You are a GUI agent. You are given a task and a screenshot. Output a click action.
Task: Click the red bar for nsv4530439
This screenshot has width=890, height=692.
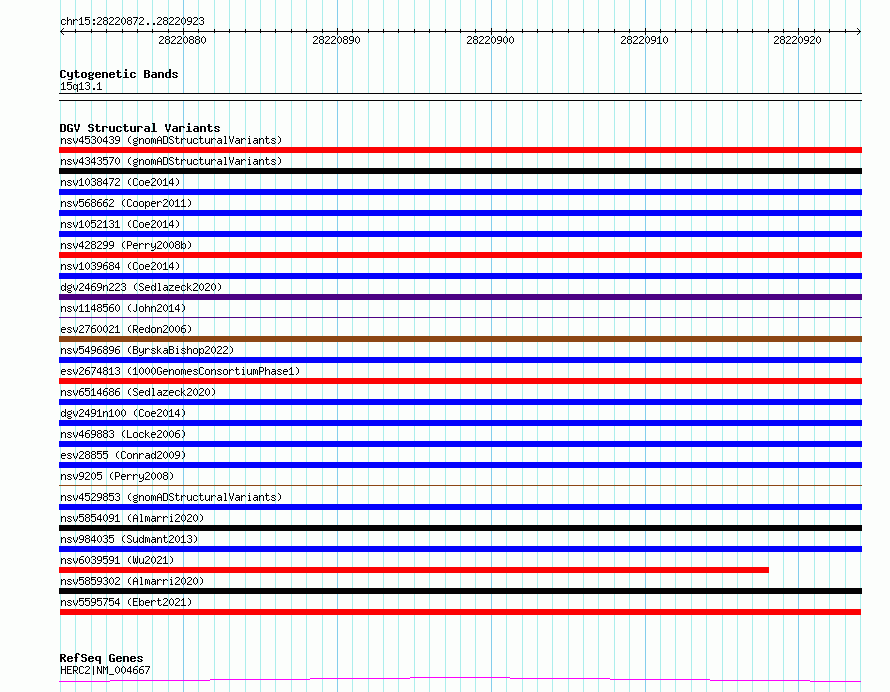pos(460,150)
